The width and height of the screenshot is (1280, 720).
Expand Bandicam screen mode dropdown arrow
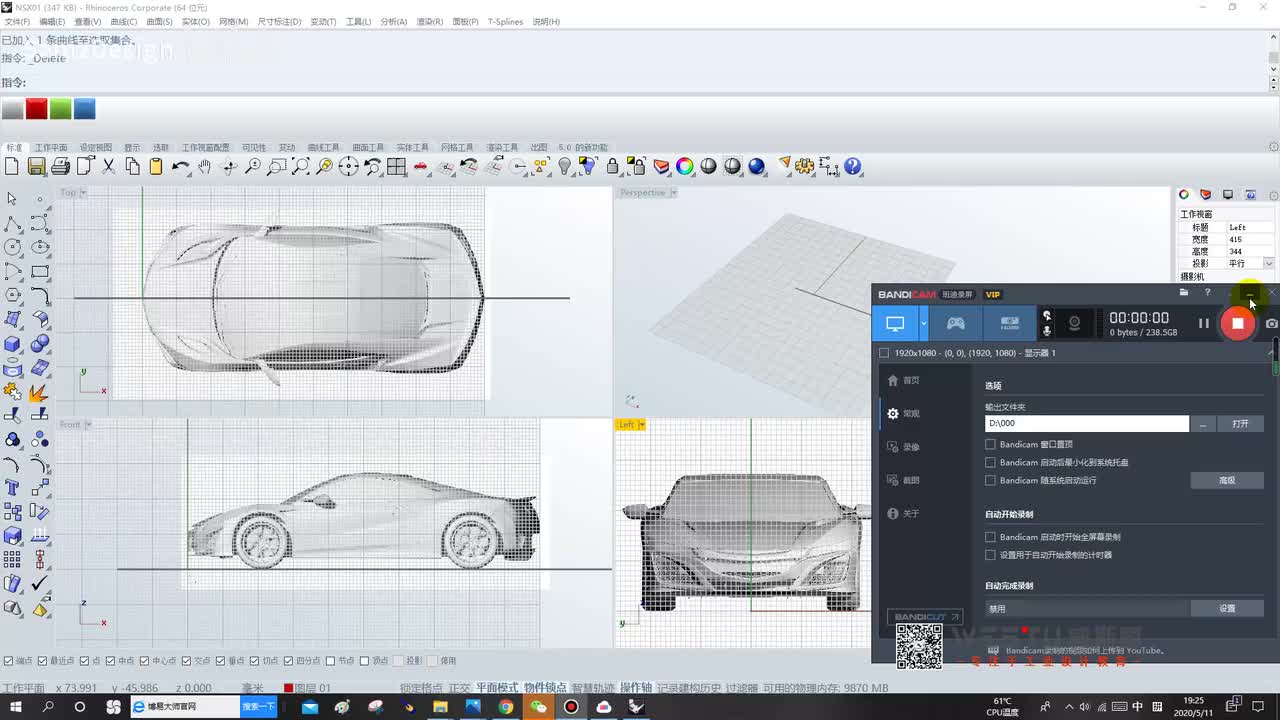tap(924, 323)
